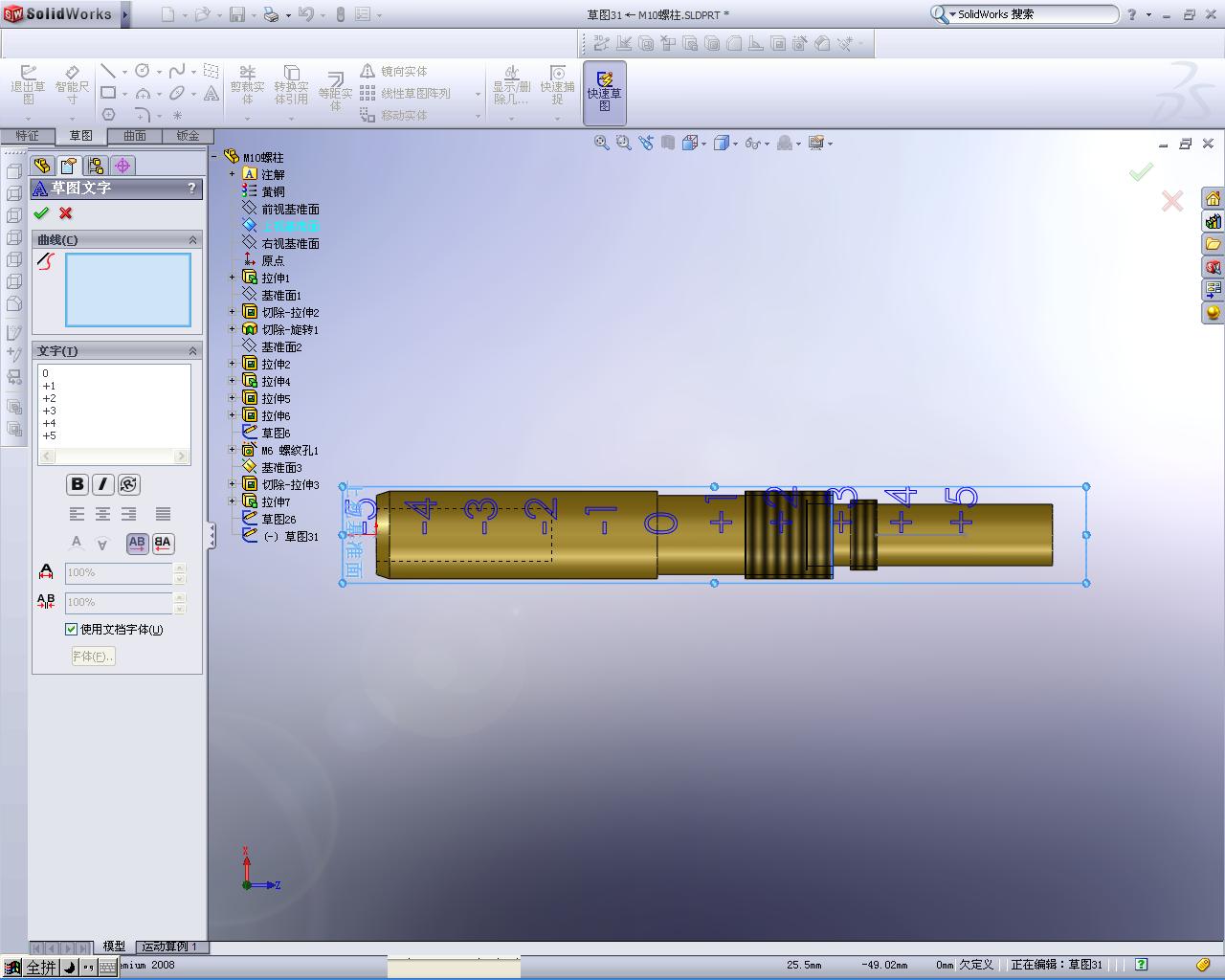Click the Quick Sketch 快速草图 tool
This screenshot has height=980, width=1225.
[605, 92]
